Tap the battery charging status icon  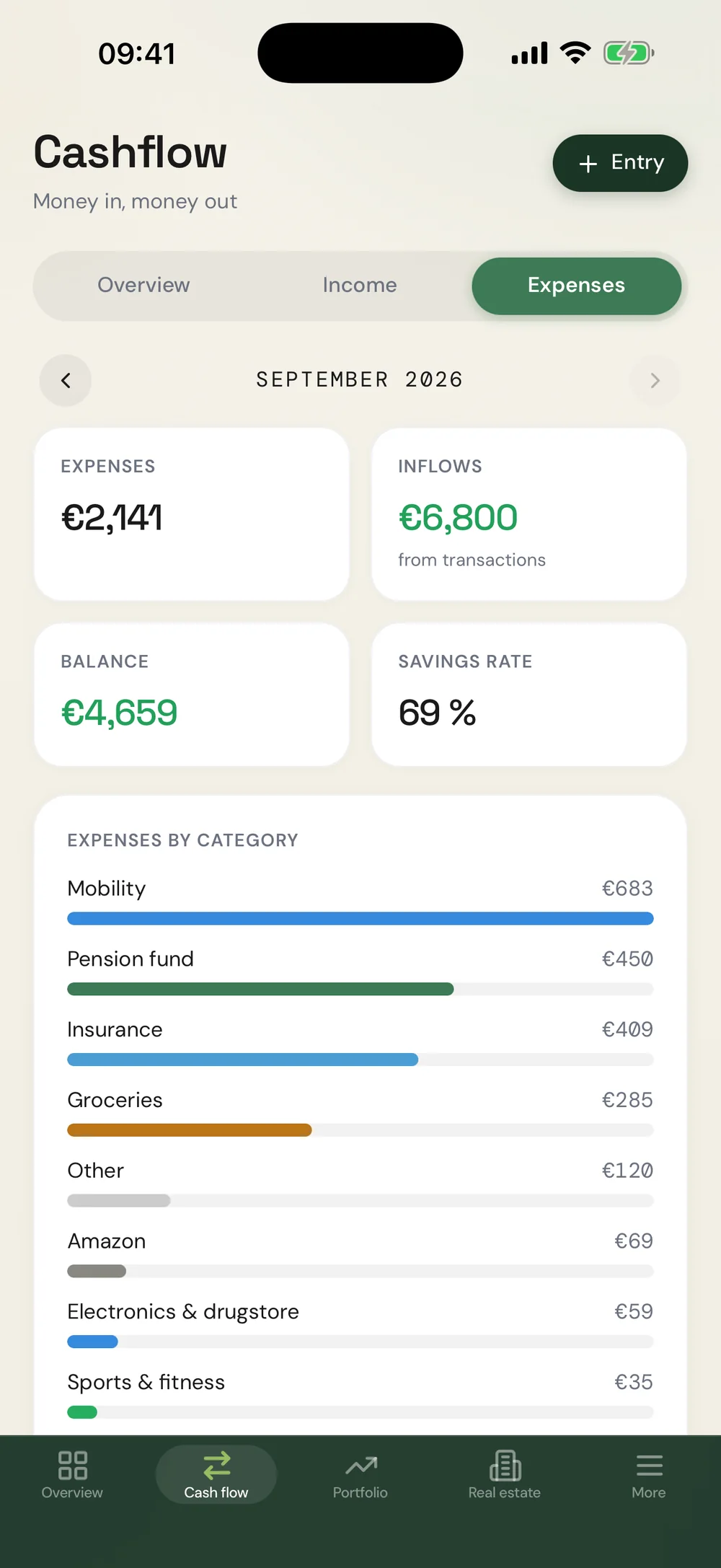[629, 53]
